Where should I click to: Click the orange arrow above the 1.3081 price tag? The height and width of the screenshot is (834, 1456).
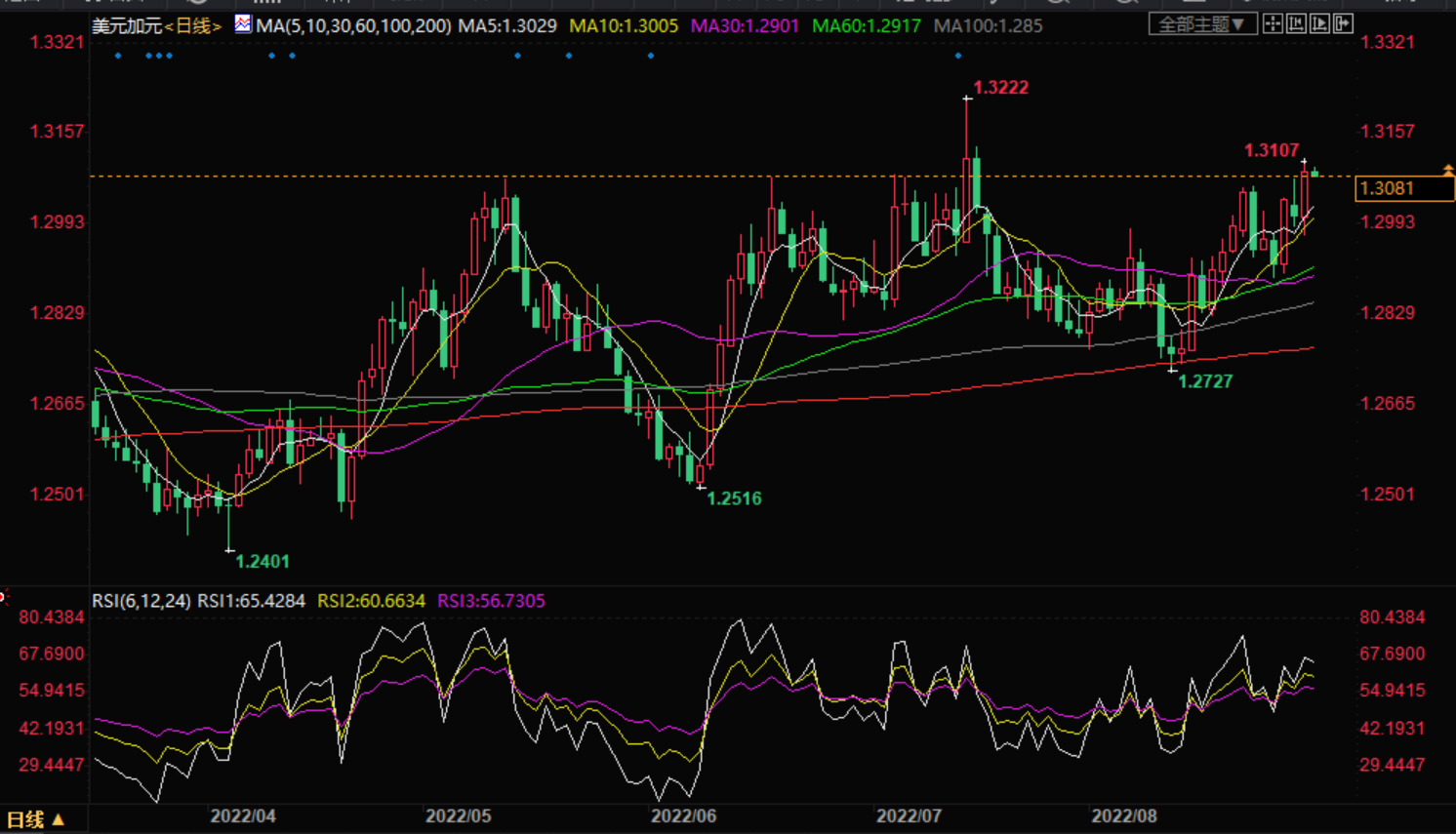pyautogui.click(x=1448, y=170)
